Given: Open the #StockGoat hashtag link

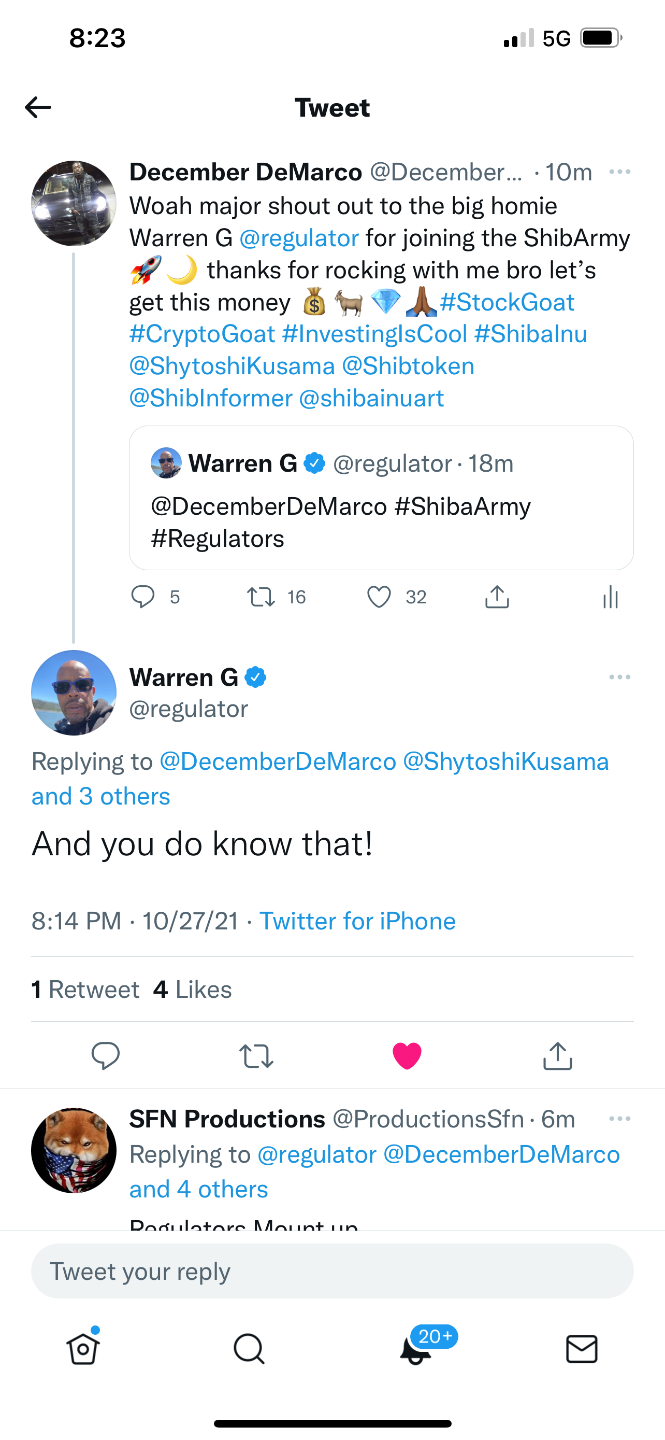Looking at the screenshot, I should pyautogui.click(x=507, y=302).
